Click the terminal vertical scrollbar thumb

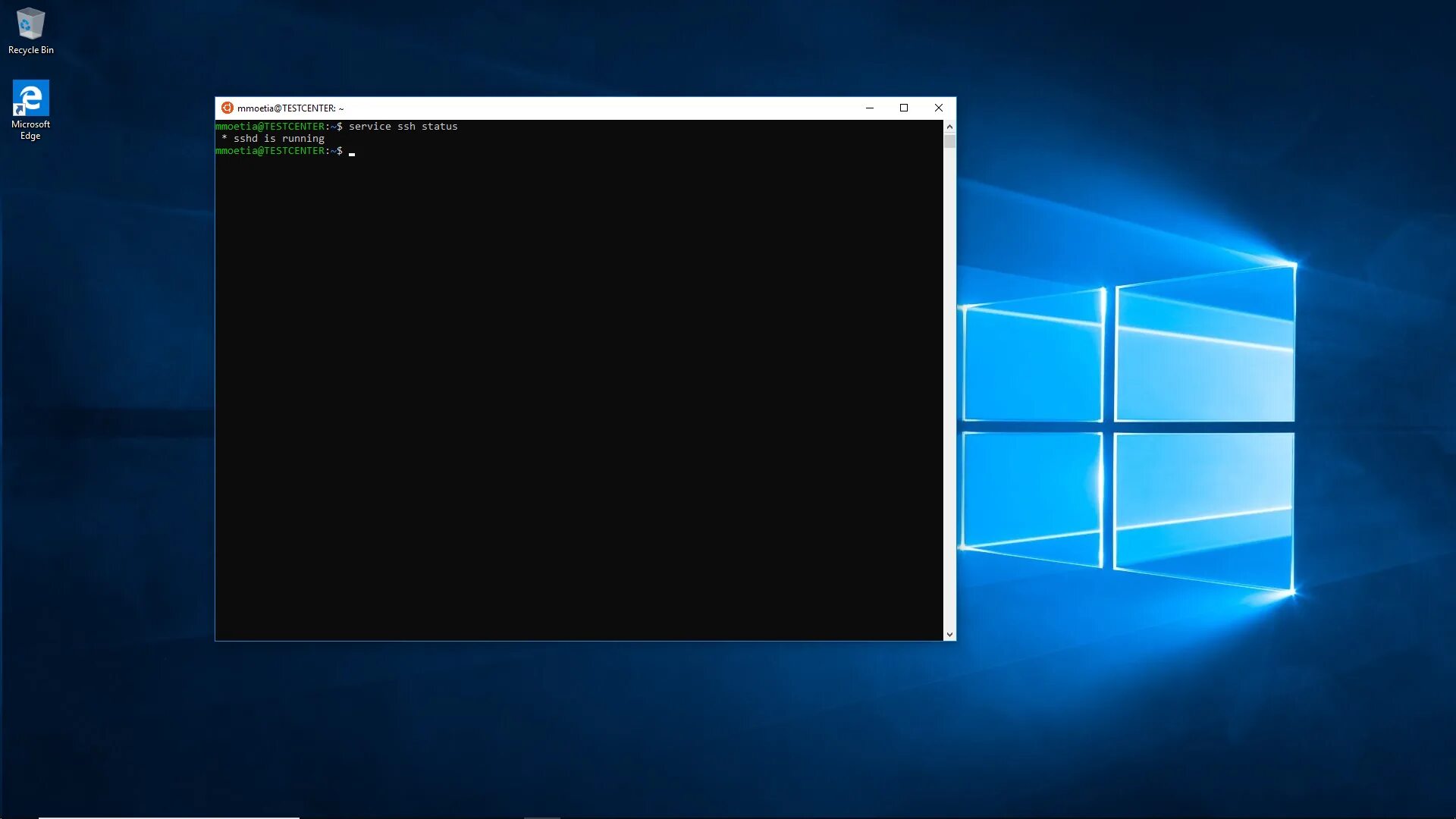(949, 141)
